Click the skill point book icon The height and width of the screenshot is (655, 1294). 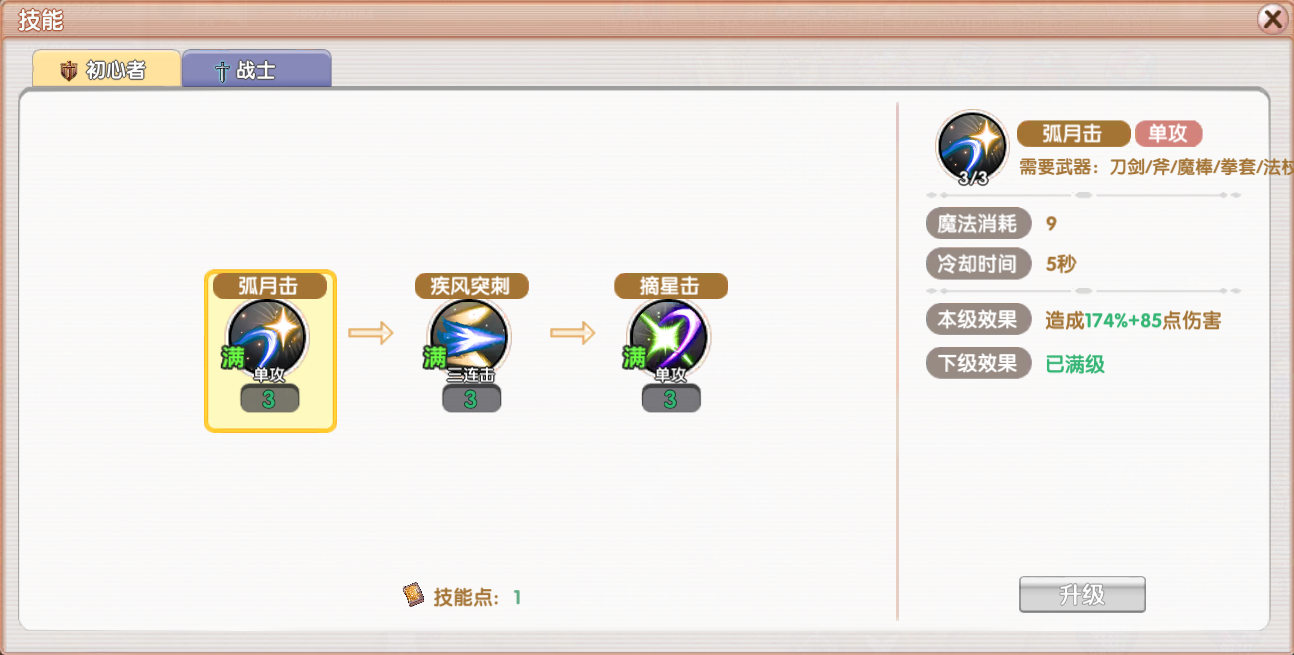[414, 596]
